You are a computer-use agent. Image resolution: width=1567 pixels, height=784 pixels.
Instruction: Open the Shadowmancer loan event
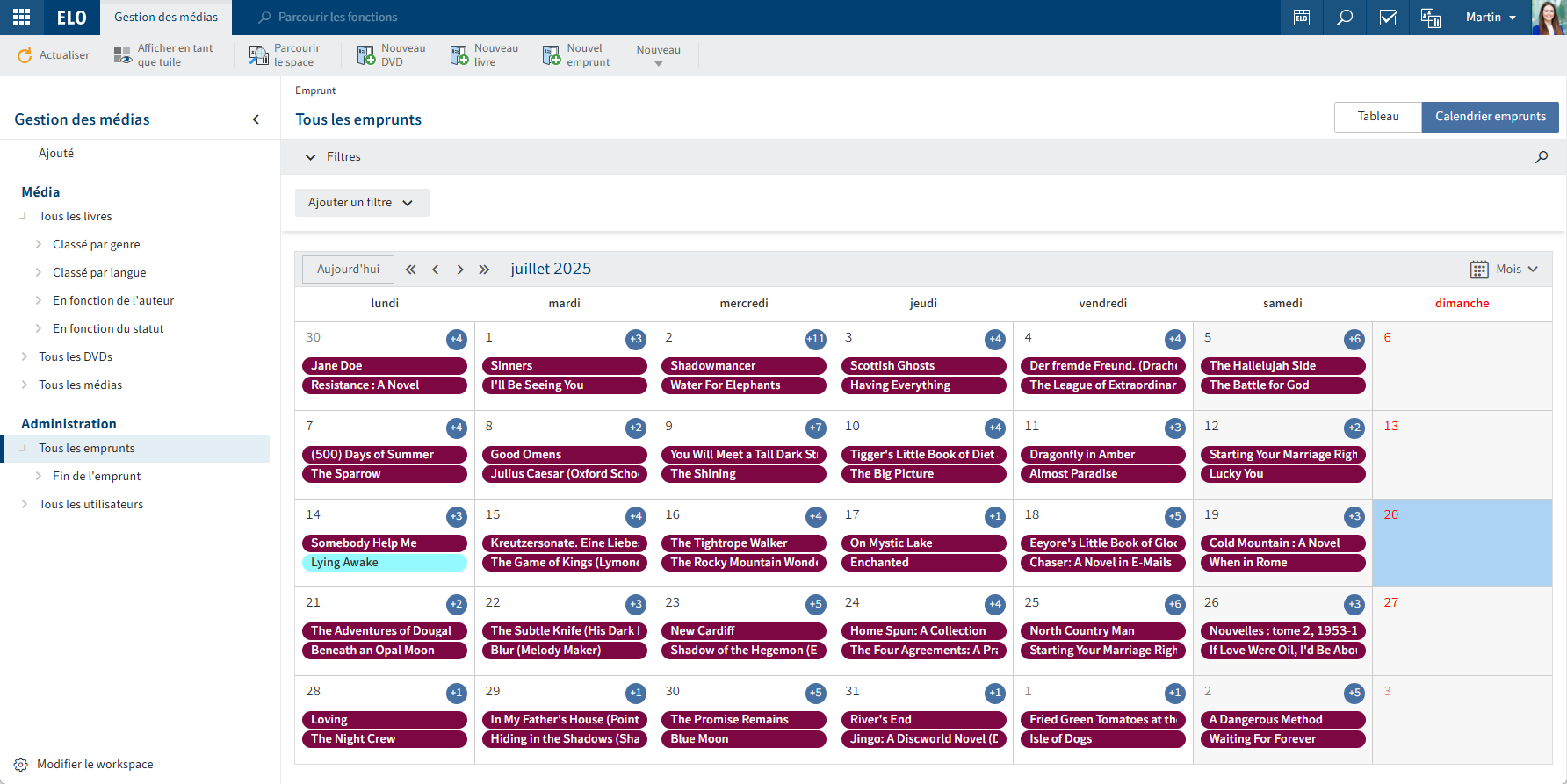pyautogui.click(x=744, y=366)
